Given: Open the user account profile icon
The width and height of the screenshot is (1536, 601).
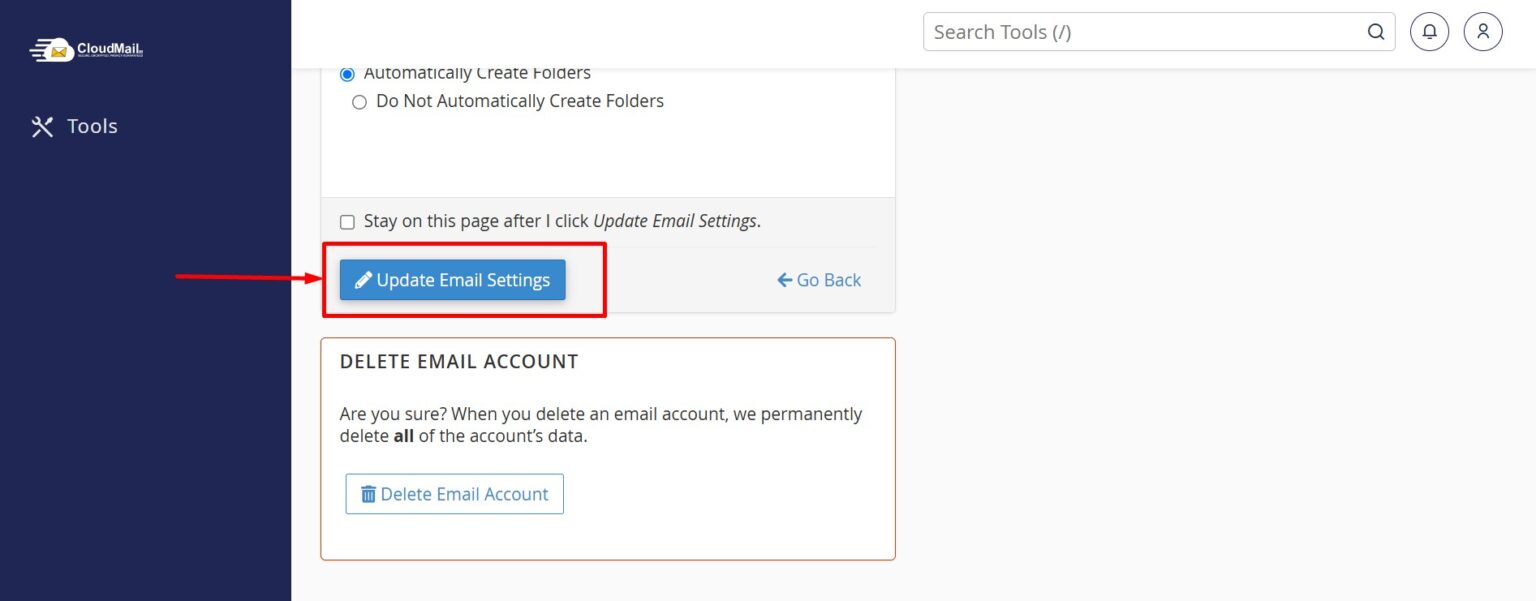Looking at the screenshot, I should coord(1483,32).
